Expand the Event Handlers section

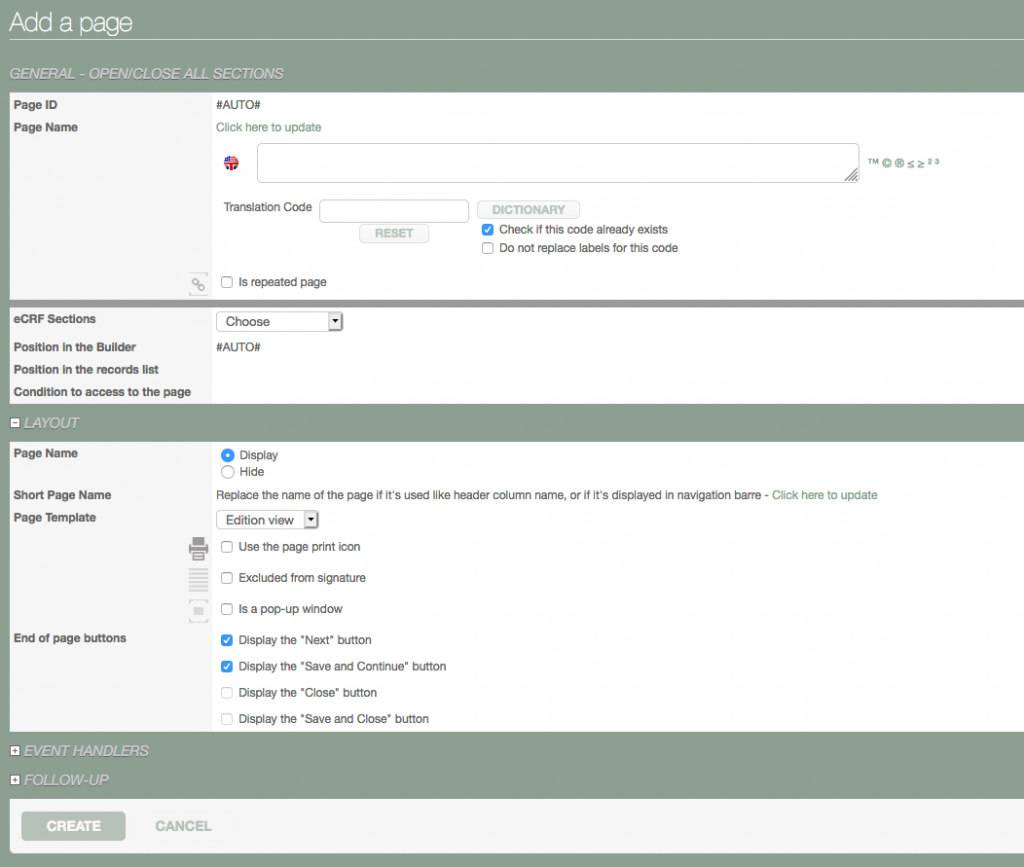point(15,751)
